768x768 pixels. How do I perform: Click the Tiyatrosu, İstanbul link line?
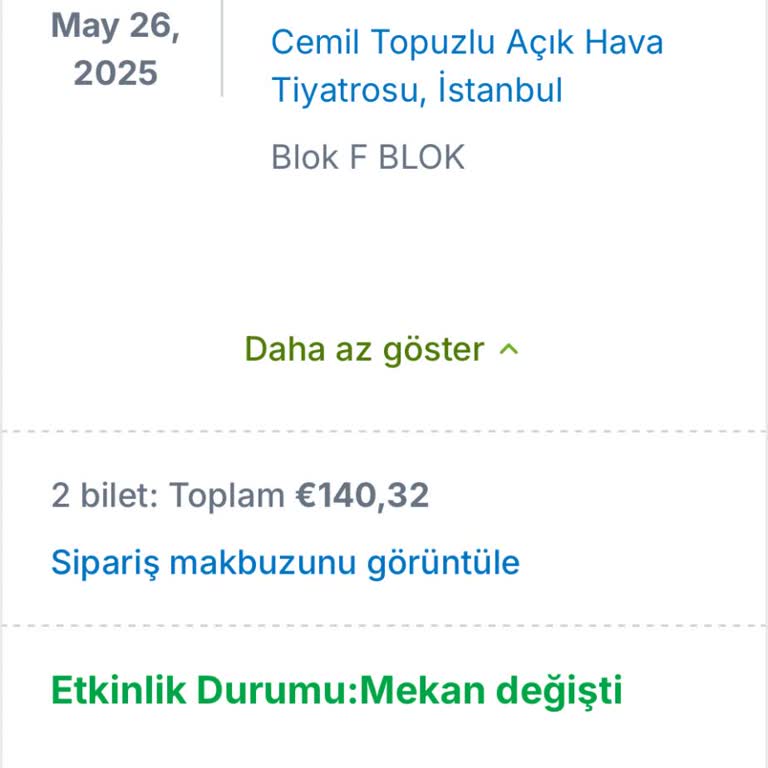pyautogui.click(x=416, y=90)
